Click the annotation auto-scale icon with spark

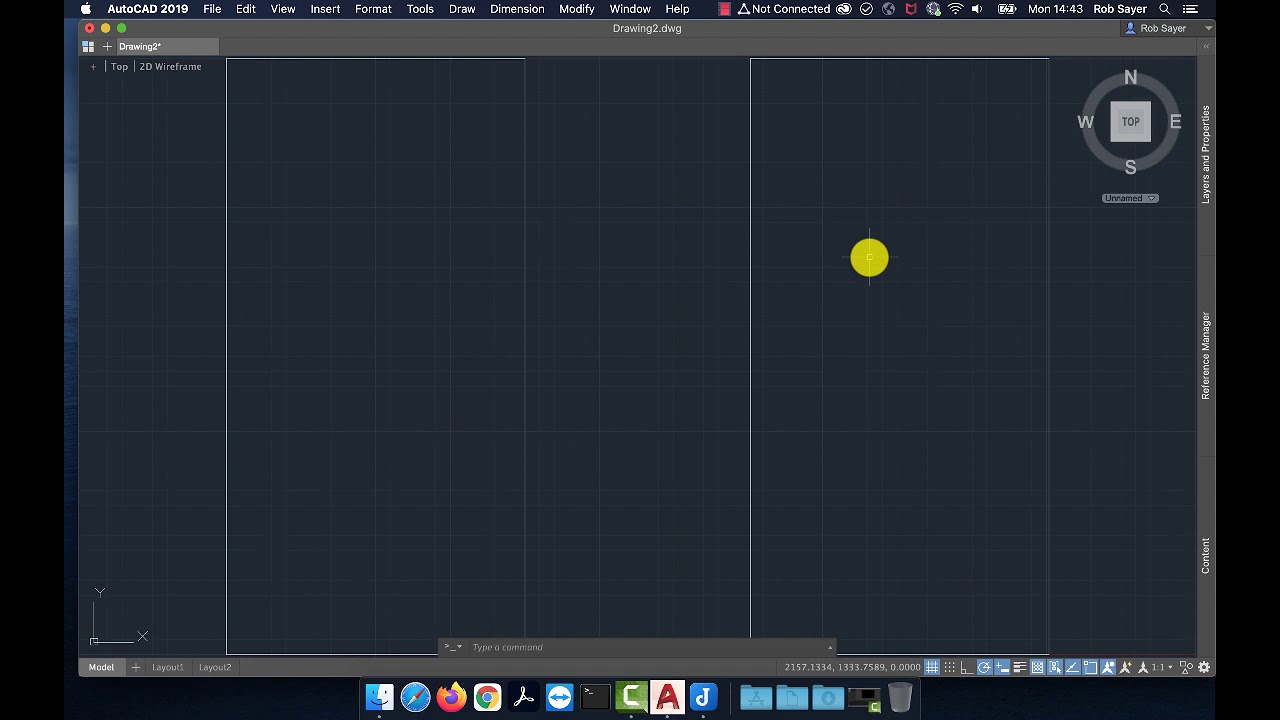pyautogui.click(x=1126, y=667)
